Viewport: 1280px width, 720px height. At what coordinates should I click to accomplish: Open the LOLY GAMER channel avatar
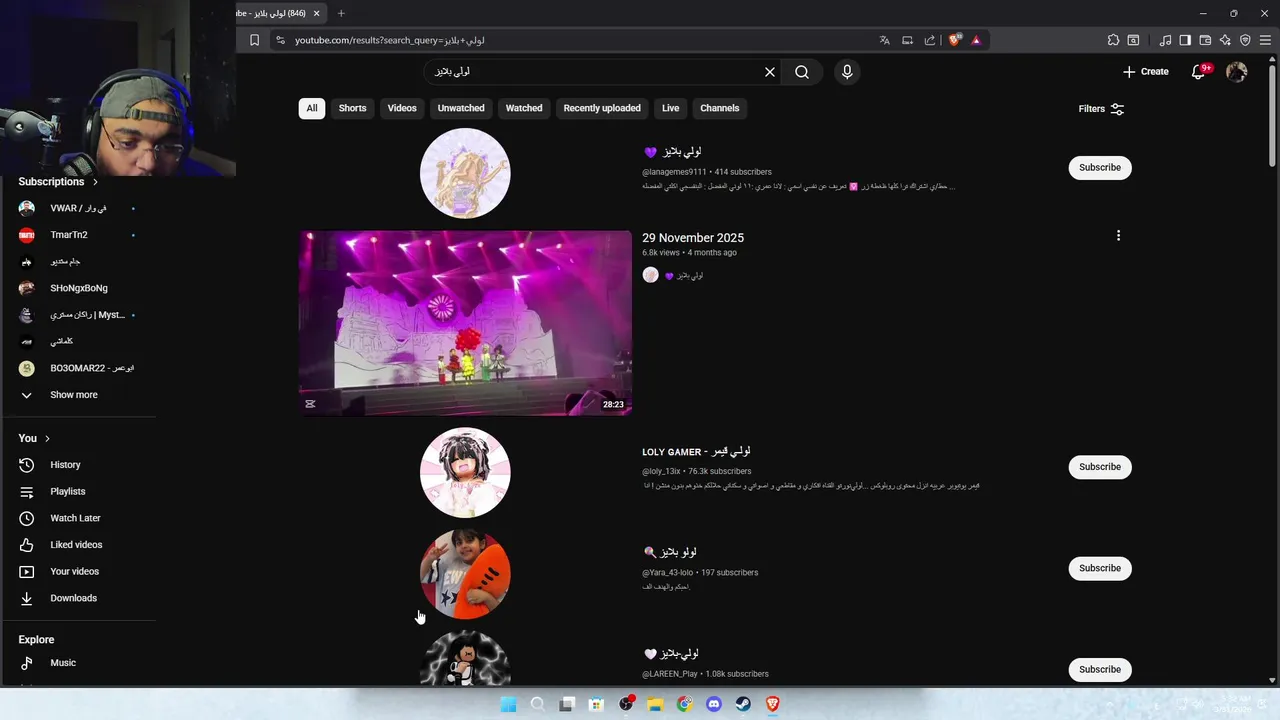tap(465, 473)
